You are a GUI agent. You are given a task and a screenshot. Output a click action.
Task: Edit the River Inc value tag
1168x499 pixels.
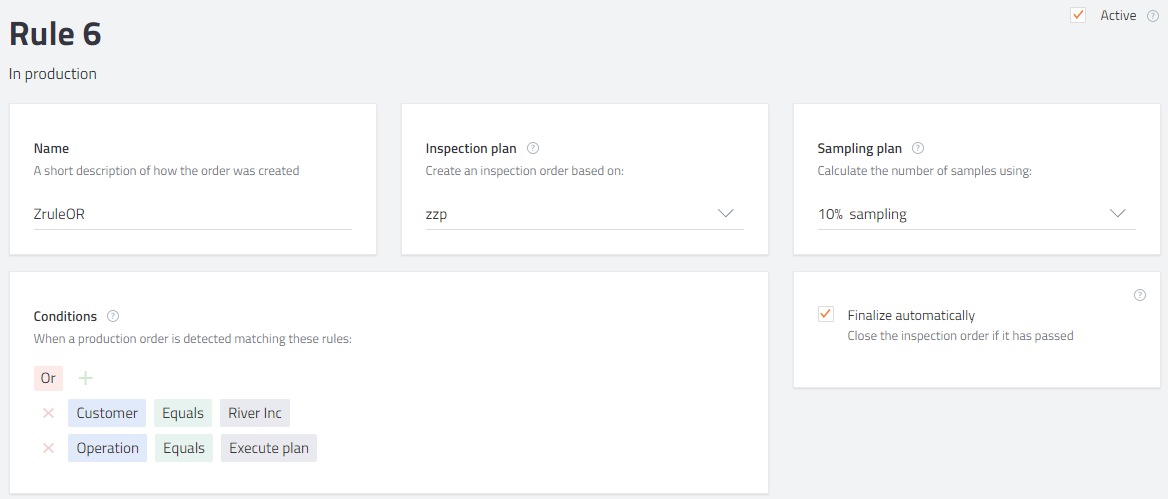(x=255, y=413)
